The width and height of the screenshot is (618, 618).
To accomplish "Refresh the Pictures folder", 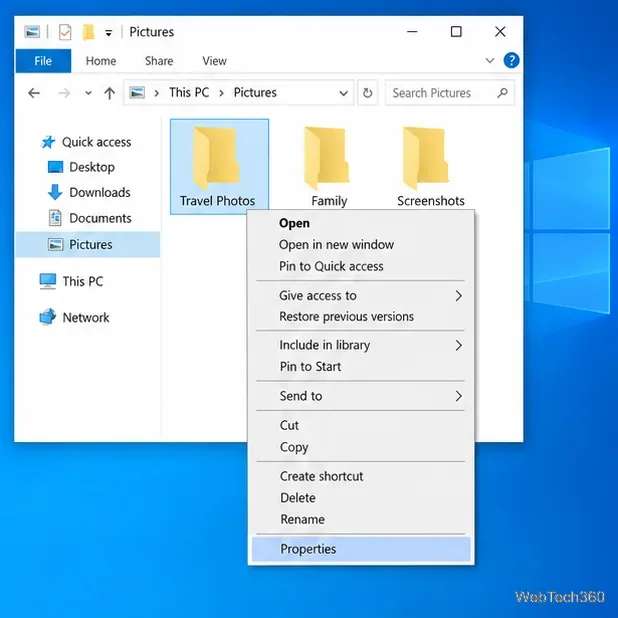I will point(367,93).
